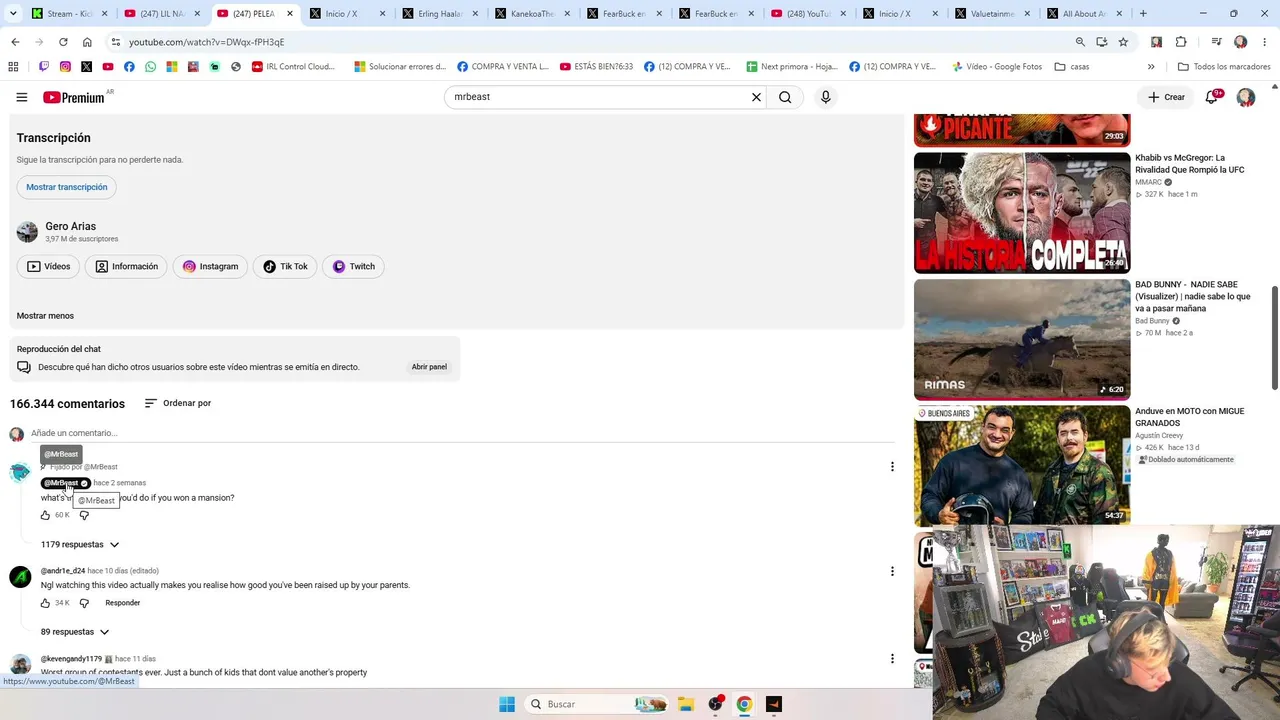The height and width of the screenshot is (720, 1280).
Task: Click Abrir panel for chat replay
Action: point(429,367)
